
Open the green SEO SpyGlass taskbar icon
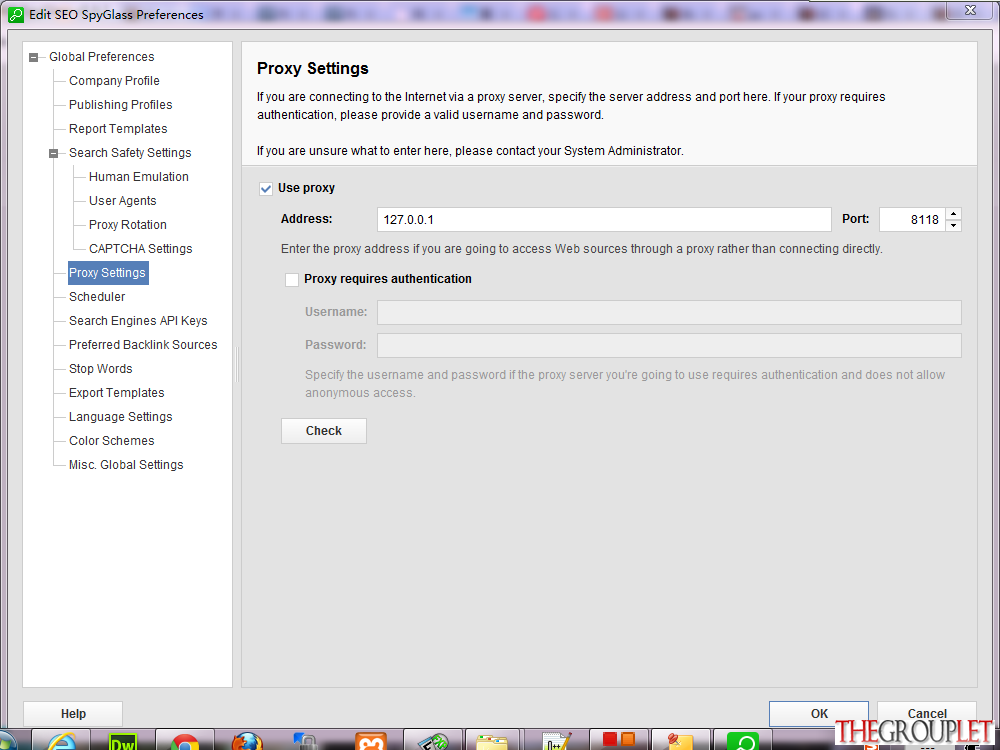click(744, 742)
